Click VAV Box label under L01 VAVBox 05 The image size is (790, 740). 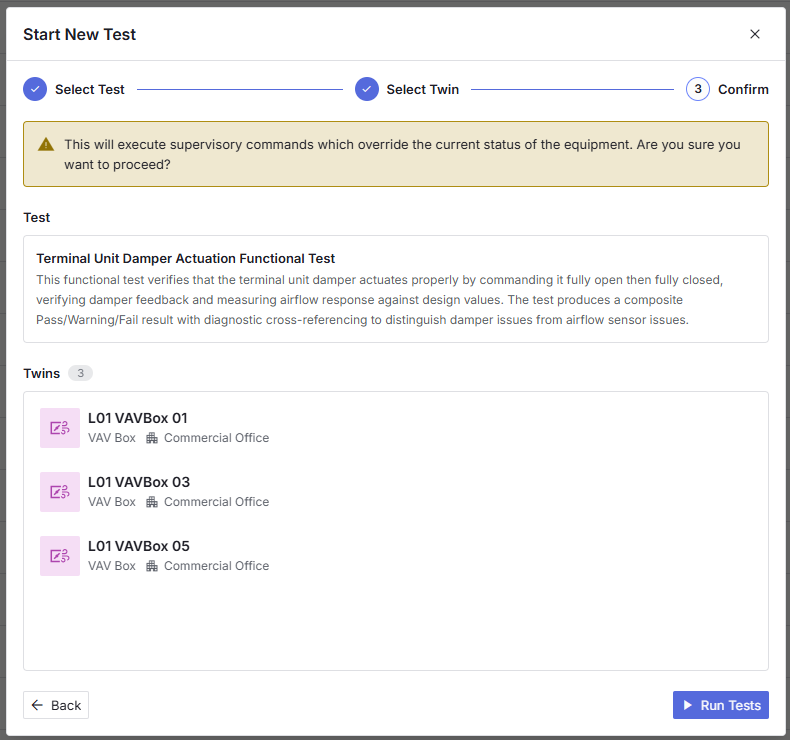click(112, 566)
